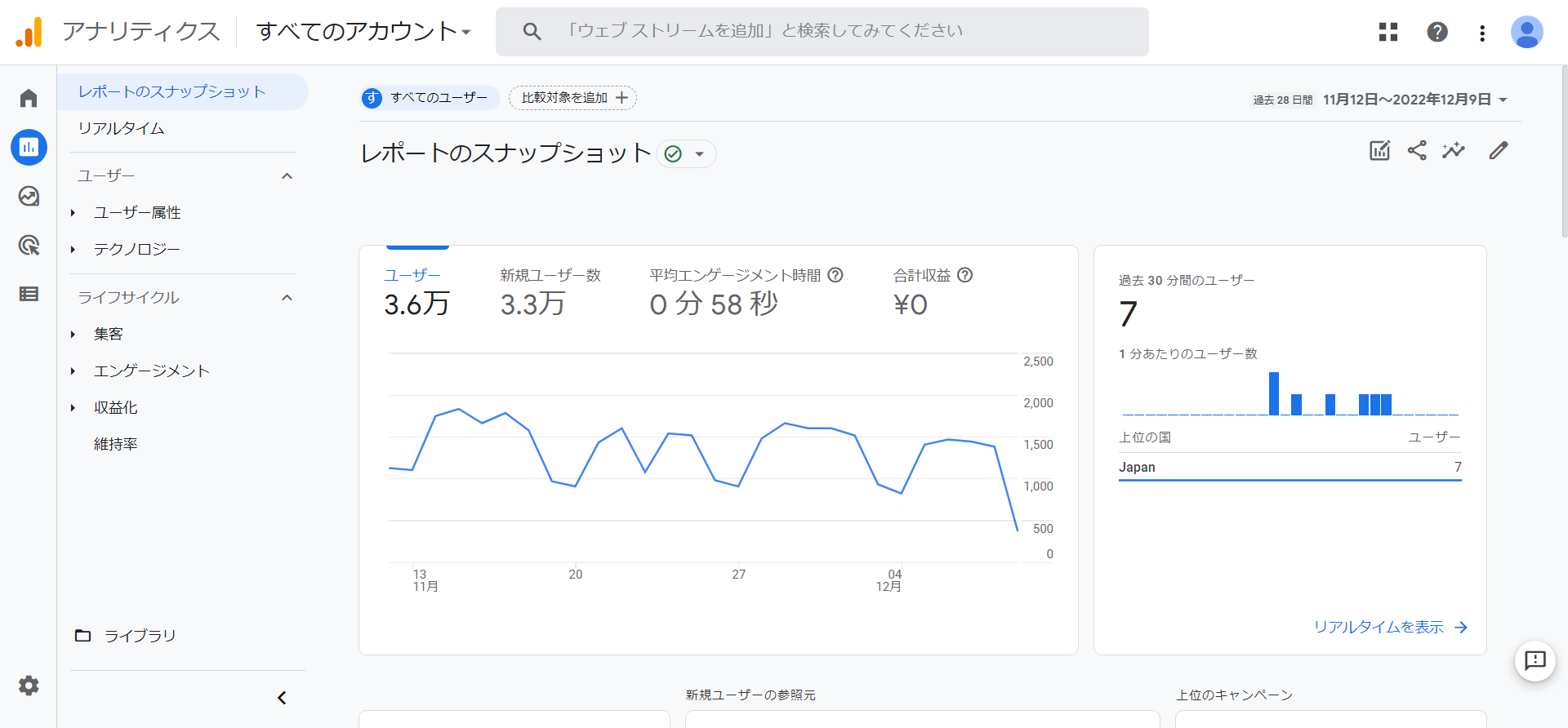Click the pencil customize report icon
Image resolution: width=1568 pixels, height=728 pixels.
pos(1498,150)
